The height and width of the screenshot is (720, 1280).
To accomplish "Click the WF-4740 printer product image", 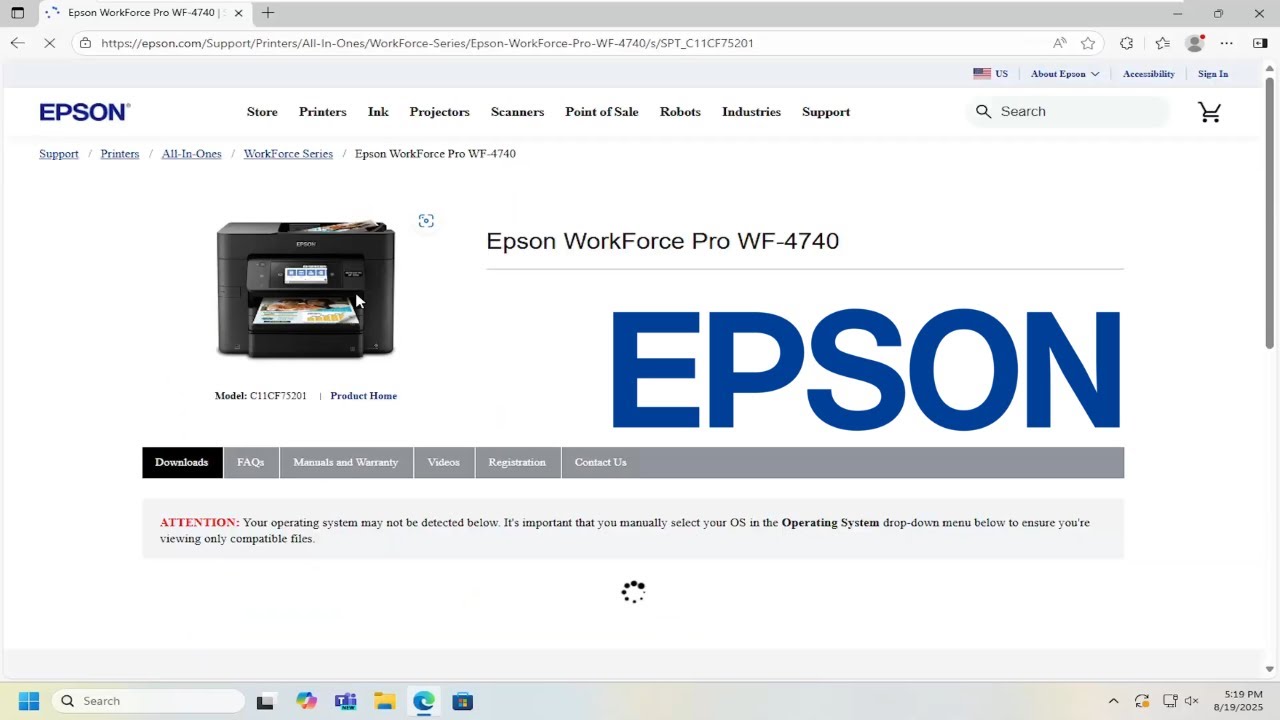I will [306, 290].
